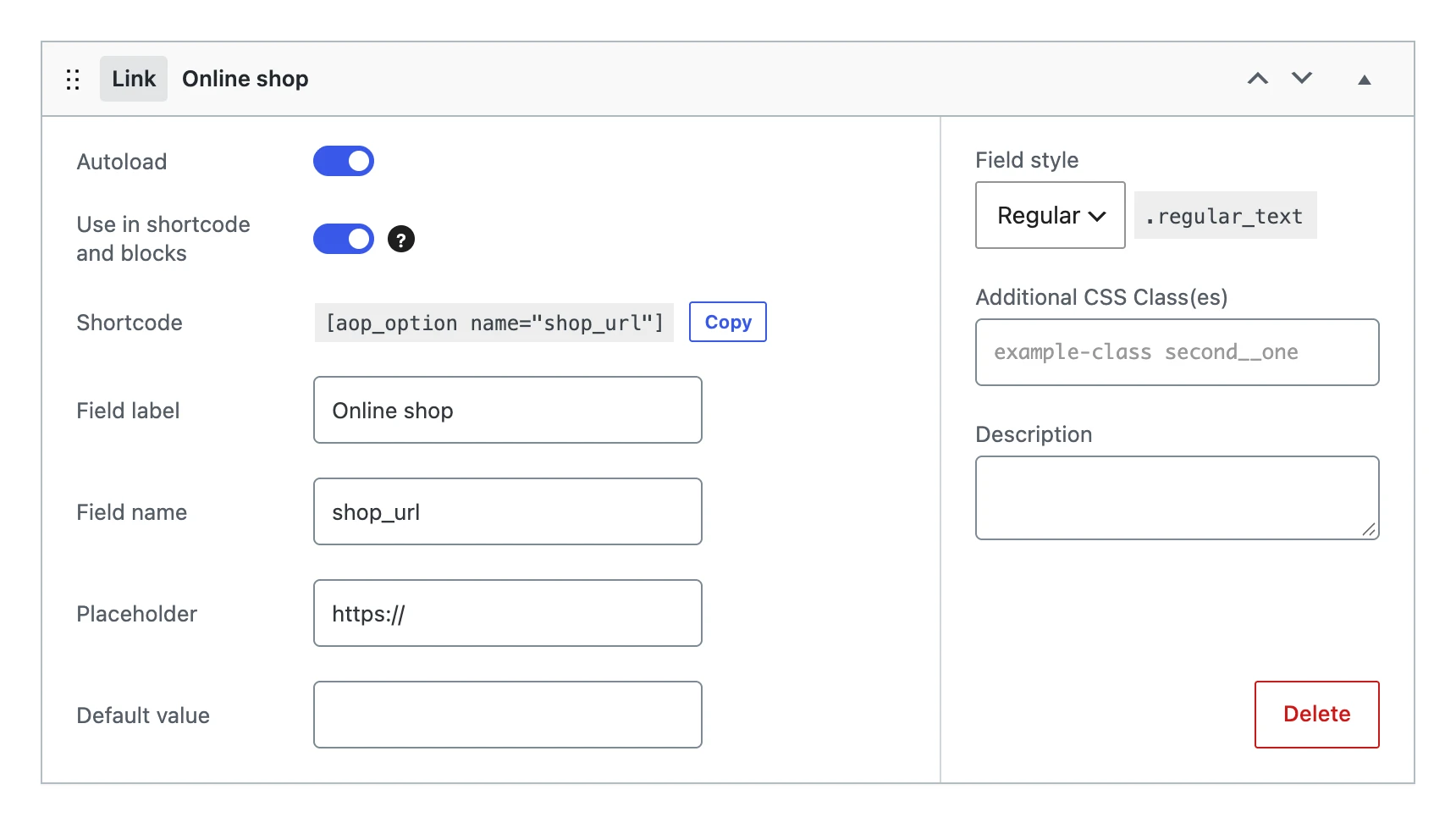The image size is (1456, 823).
Task: Collapse the Online shop panel triangle
Action: click(1365, 80)
